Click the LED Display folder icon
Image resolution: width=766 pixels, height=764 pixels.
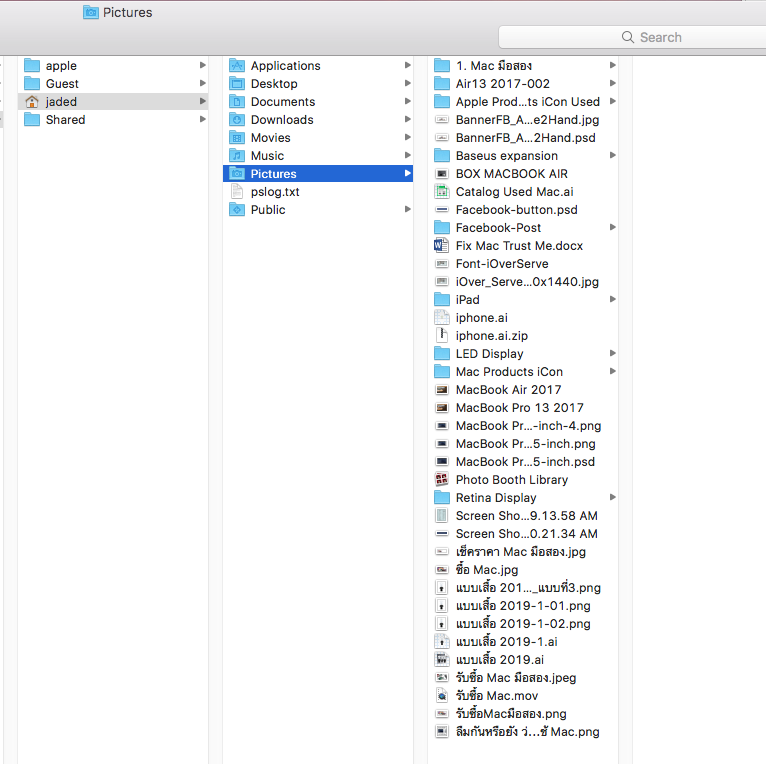(442, 353)
